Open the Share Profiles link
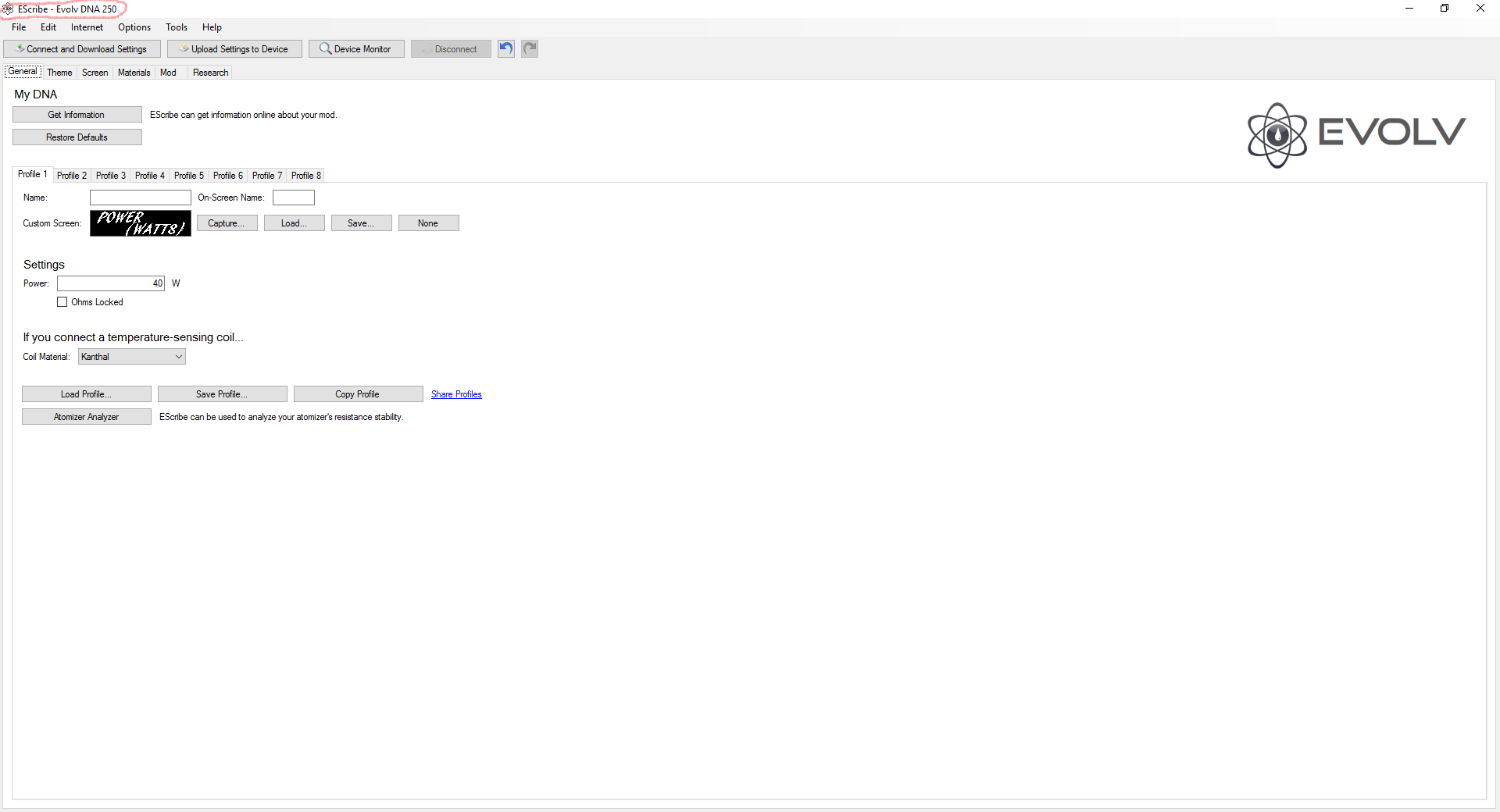Screen dimensions: 1500x812 click(456, 394)
